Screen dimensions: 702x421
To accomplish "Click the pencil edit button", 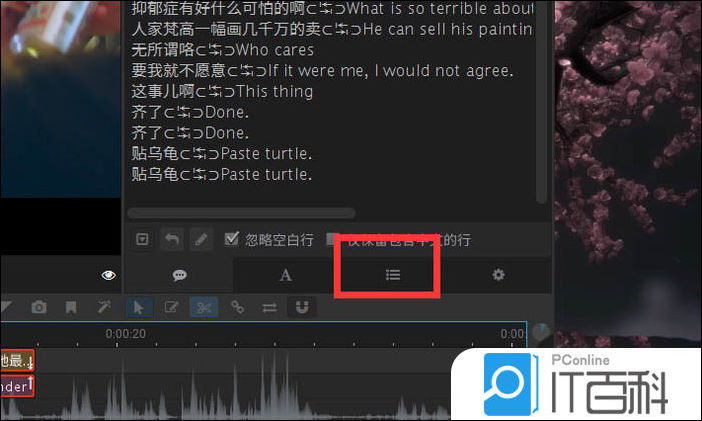I will 201,239.
